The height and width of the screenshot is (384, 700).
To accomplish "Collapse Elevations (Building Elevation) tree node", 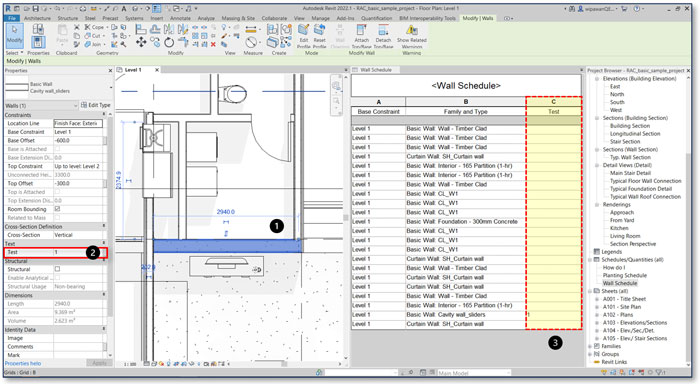I will (597, 79).
